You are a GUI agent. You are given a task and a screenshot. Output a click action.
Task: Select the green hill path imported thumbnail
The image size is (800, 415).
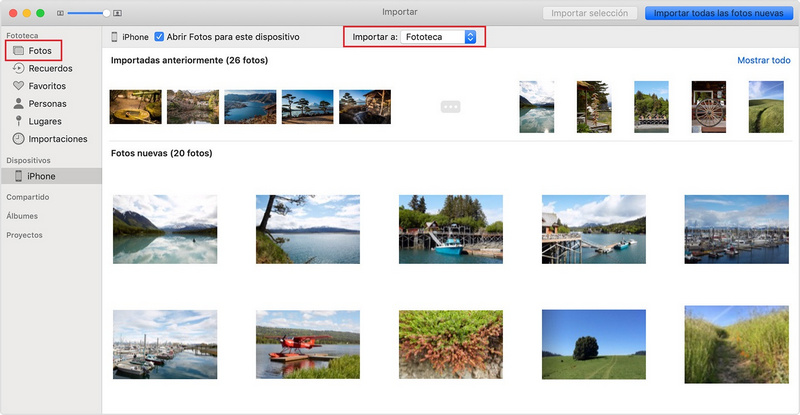coord(766,107)
